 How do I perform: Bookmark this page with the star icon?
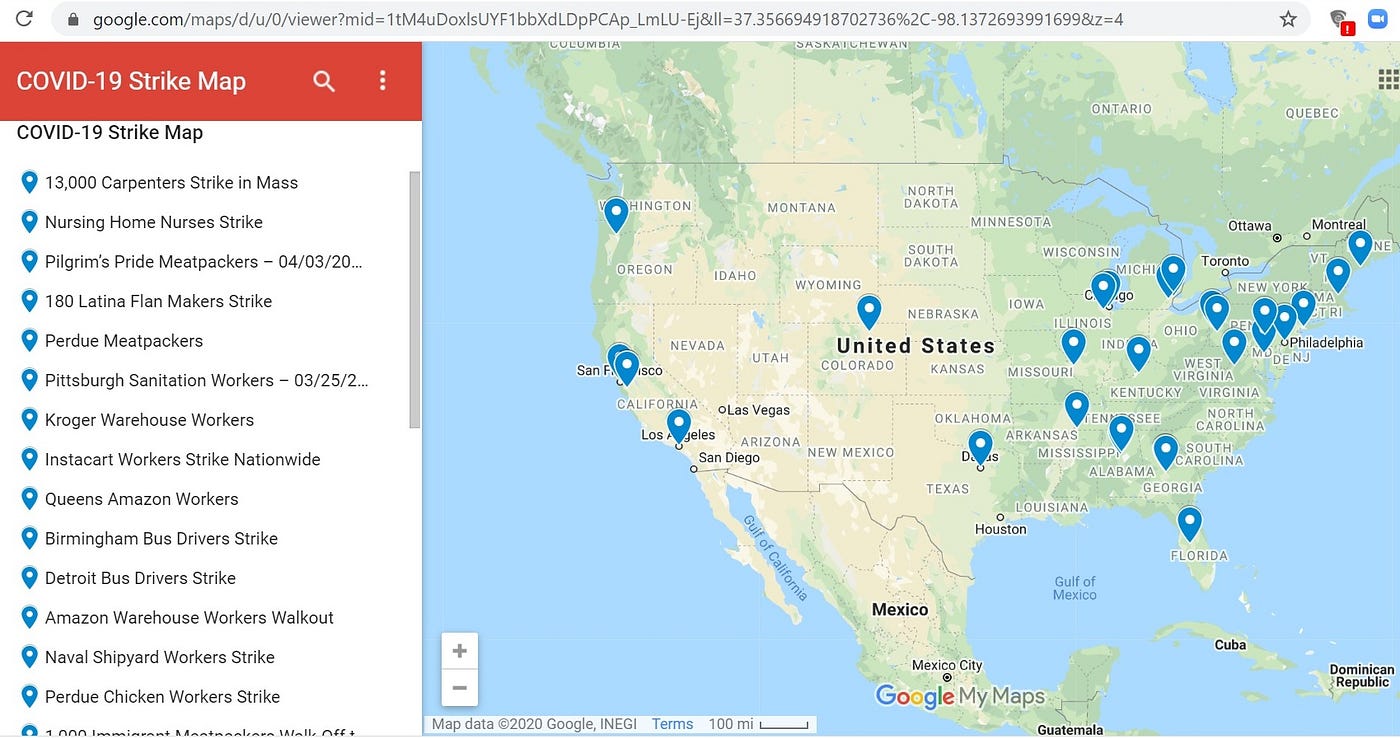1288,19
